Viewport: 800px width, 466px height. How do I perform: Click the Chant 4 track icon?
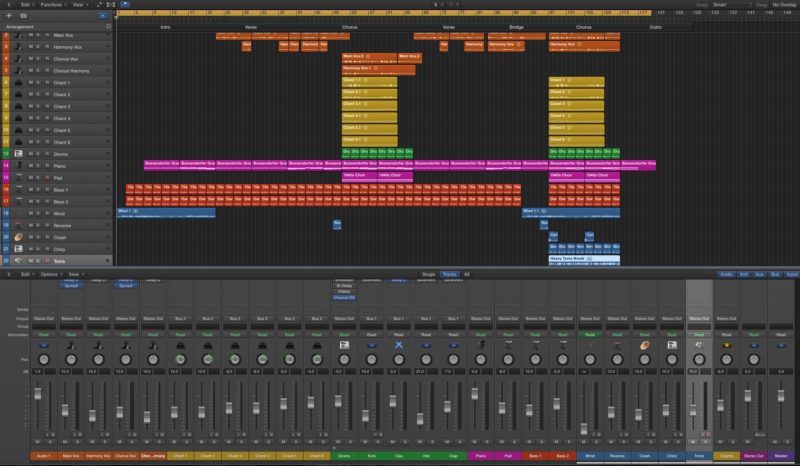[18, 118]
